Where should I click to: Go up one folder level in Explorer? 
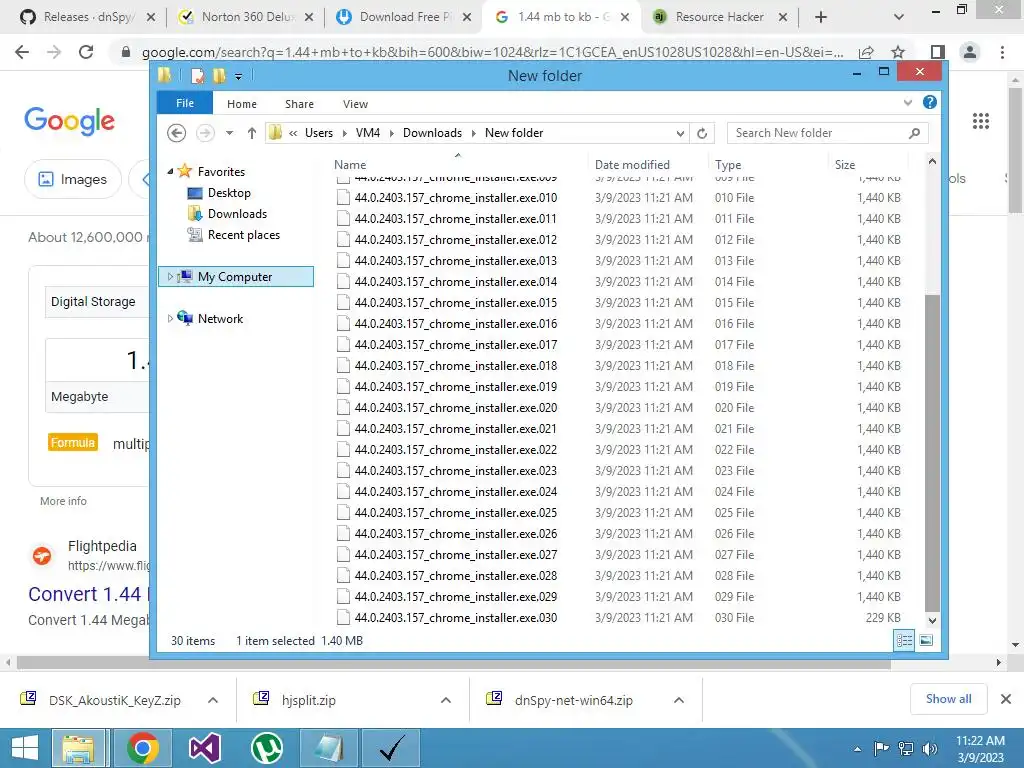click(x=251, y=133)
